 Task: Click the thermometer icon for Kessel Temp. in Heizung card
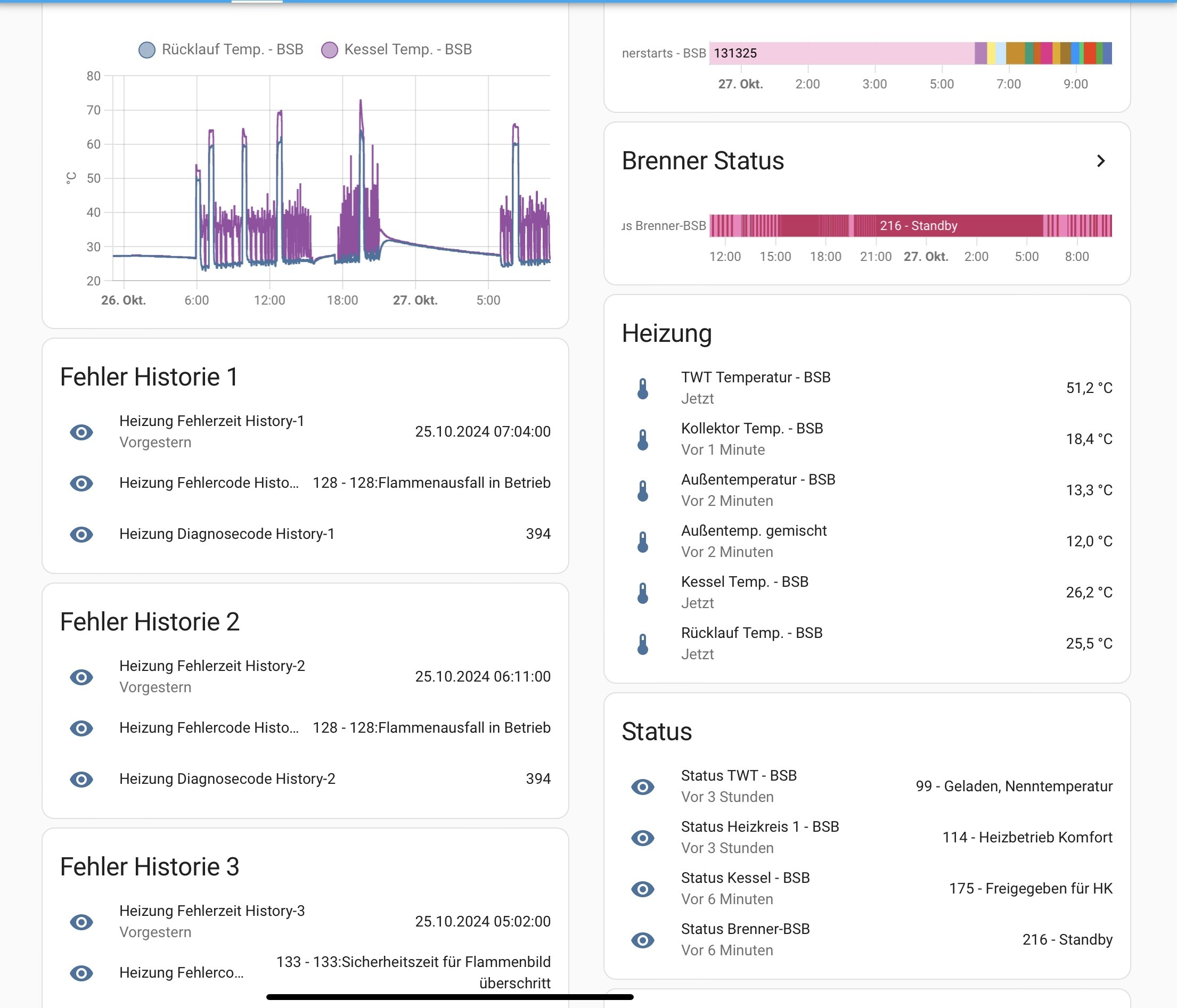click(642, 593)
